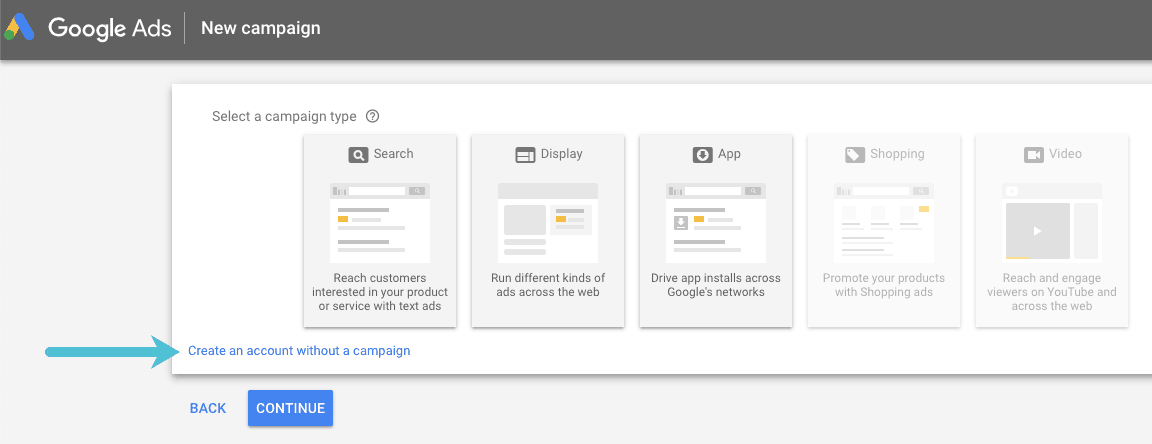Click the Display campaign icon
Viewport: 1152px width, 444px height.
click(525, 155)
